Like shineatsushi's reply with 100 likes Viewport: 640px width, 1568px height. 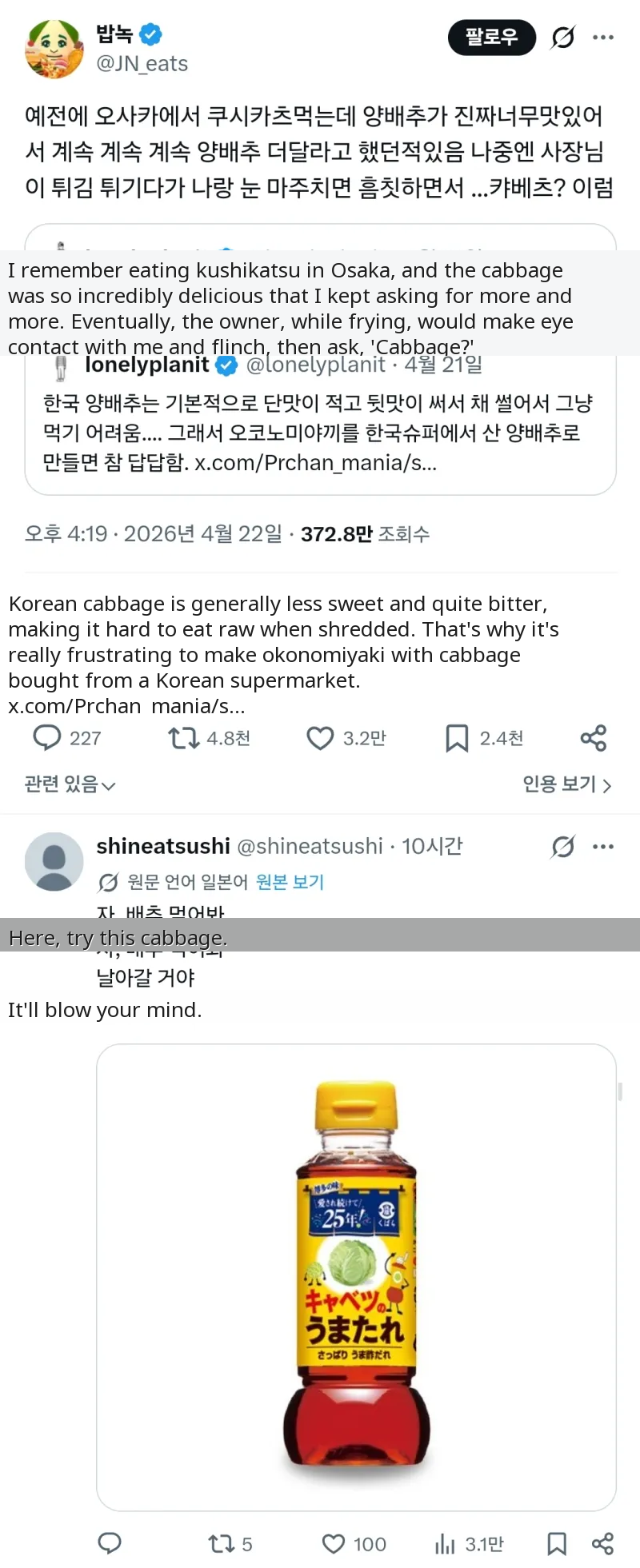pos(334,1543)
